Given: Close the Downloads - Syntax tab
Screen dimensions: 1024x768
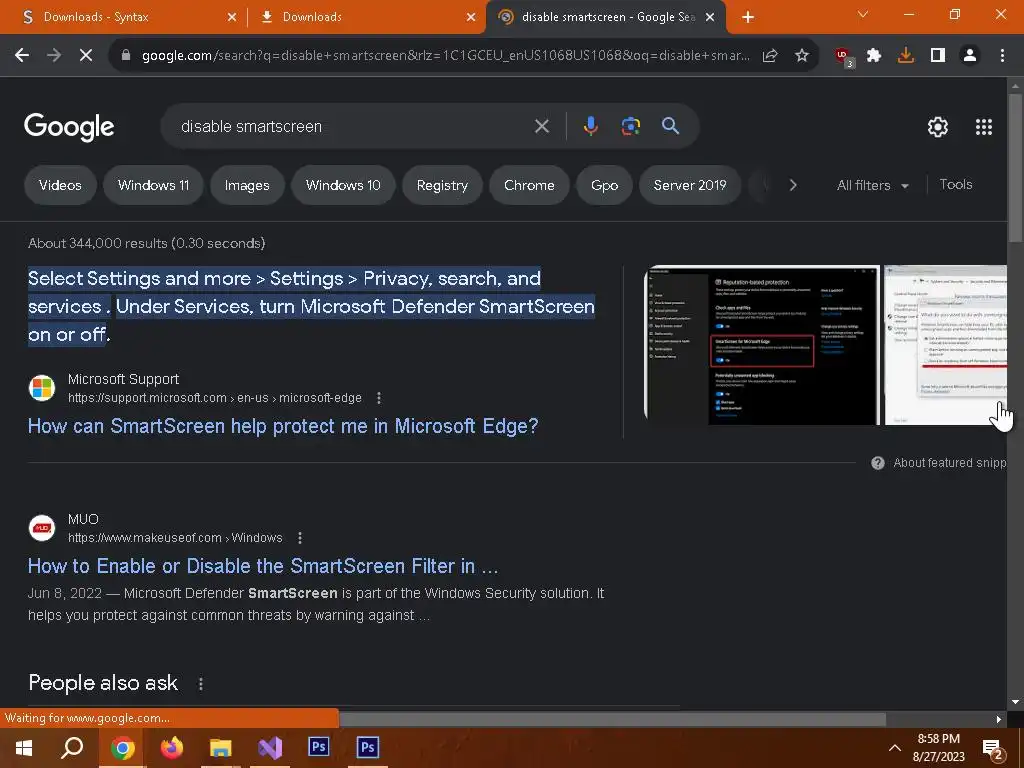Looking at the screenshot, I should (x=232, y=17).
